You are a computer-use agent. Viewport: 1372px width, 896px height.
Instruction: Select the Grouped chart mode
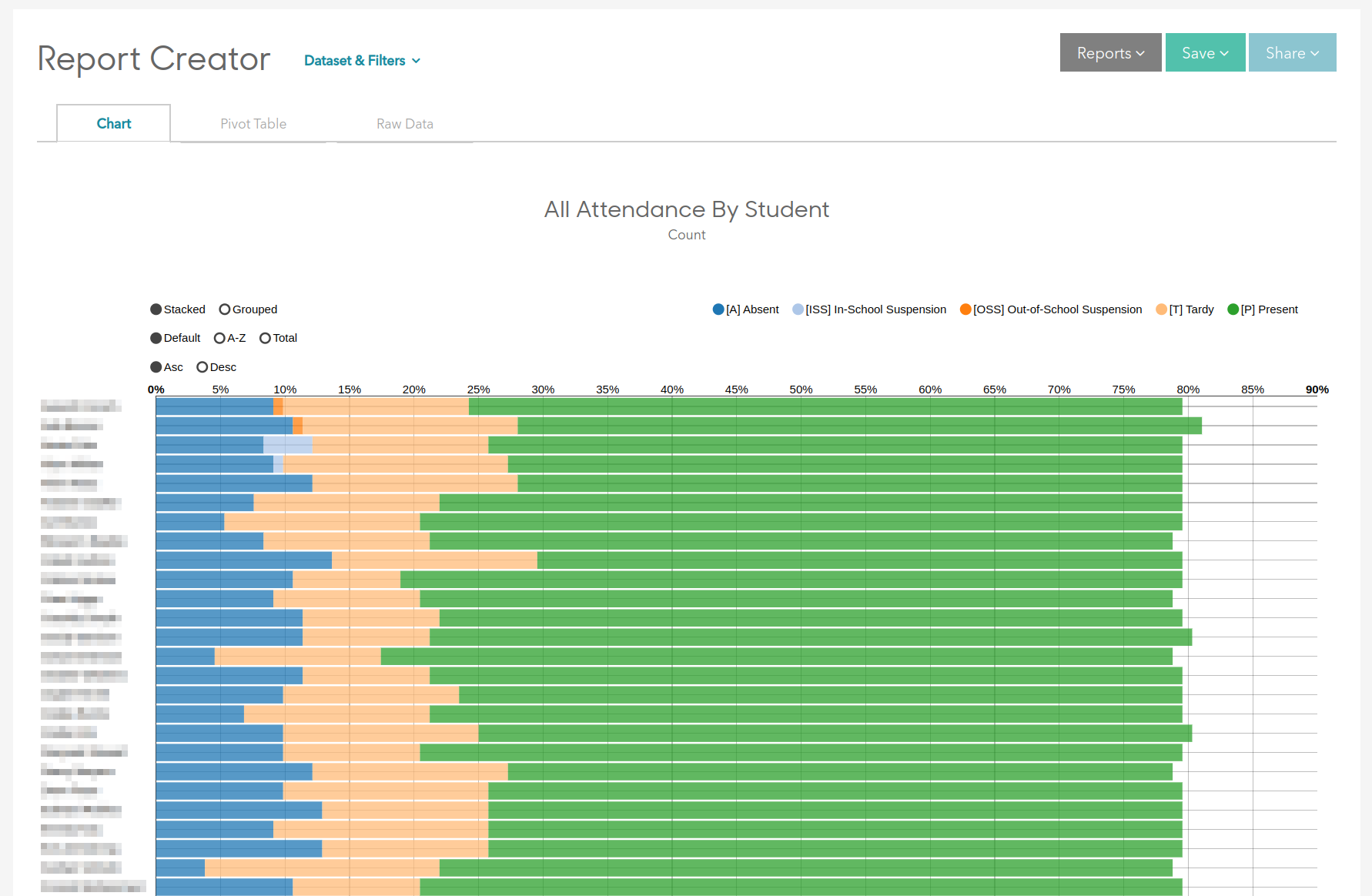coord(225,309)
